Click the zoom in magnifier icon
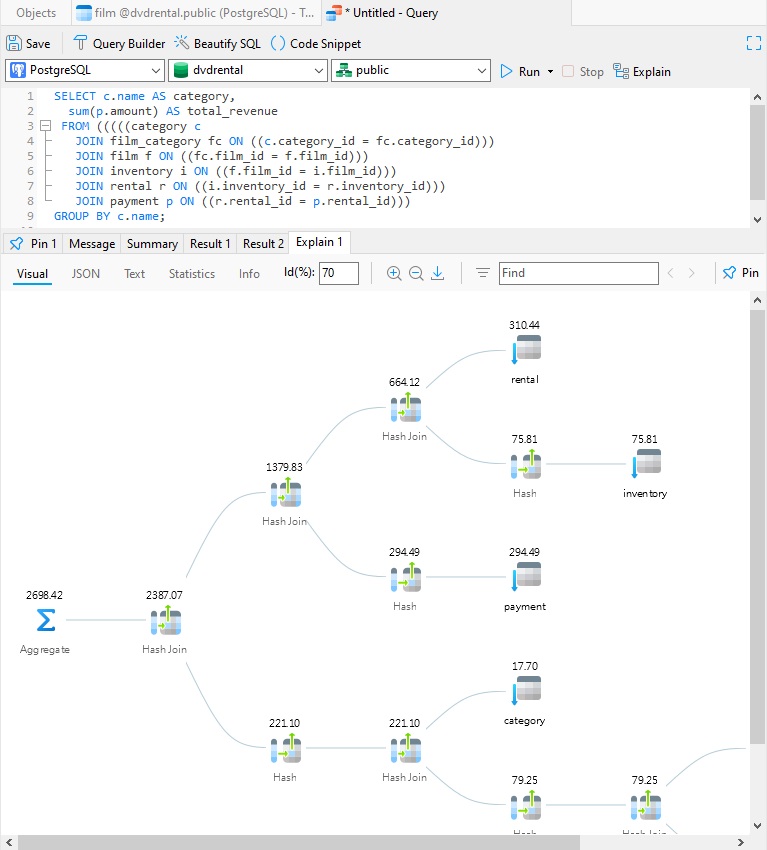 click(x=394, y=273)
